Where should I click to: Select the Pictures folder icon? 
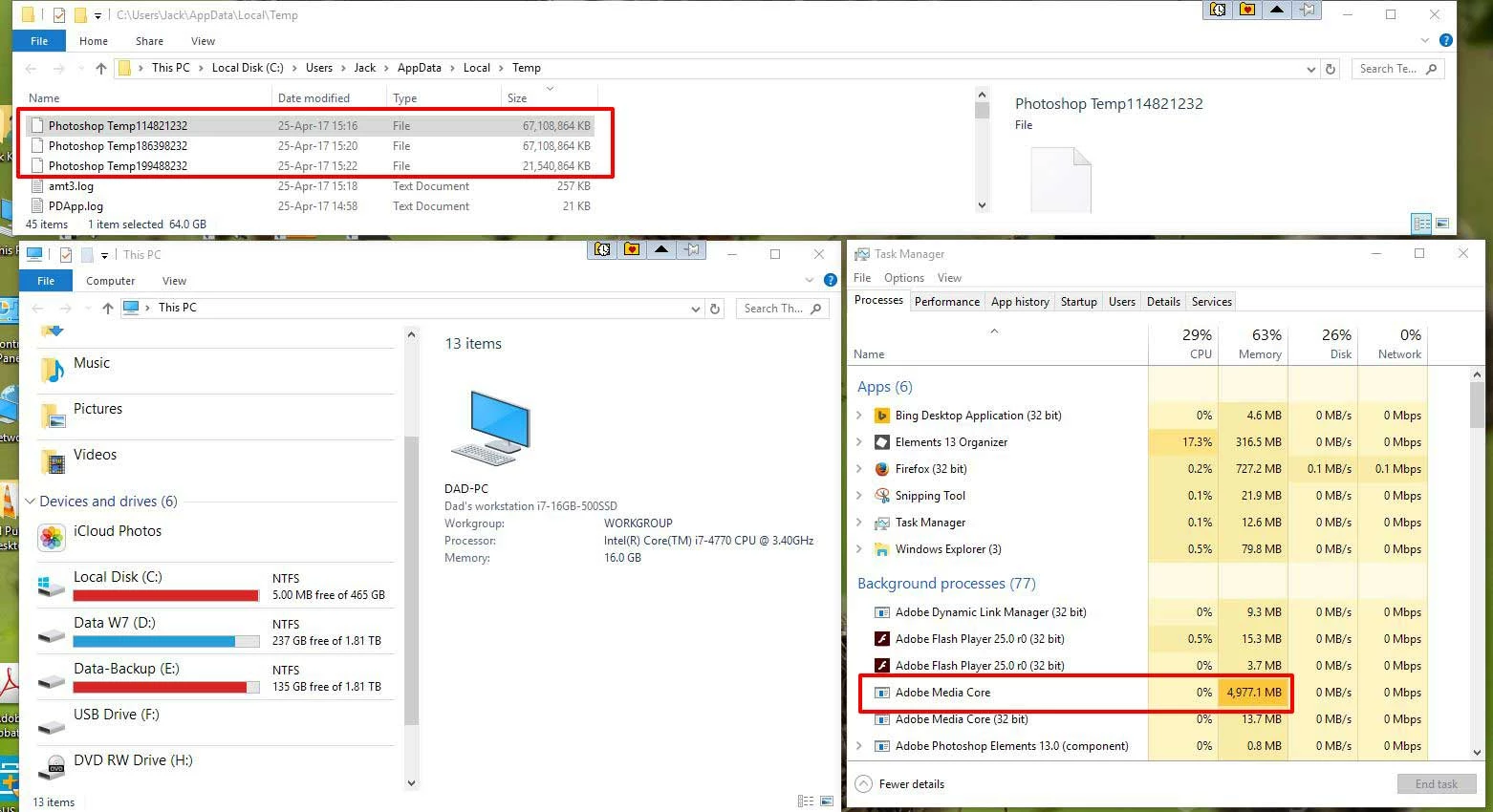click(x=52, y=415)
